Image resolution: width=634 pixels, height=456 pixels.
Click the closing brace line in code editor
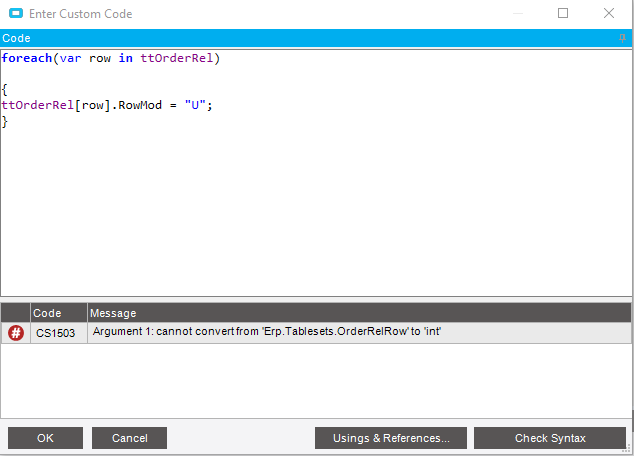point(5,121)
